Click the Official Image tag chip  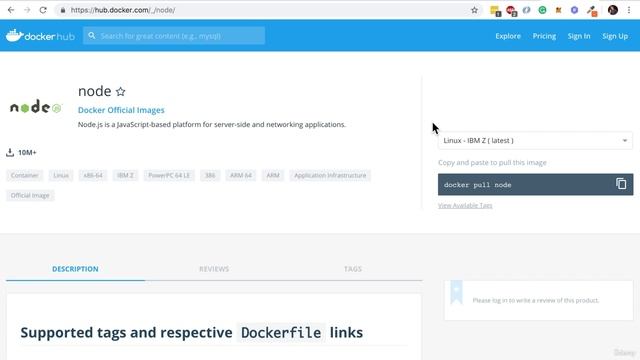(30, 196)
